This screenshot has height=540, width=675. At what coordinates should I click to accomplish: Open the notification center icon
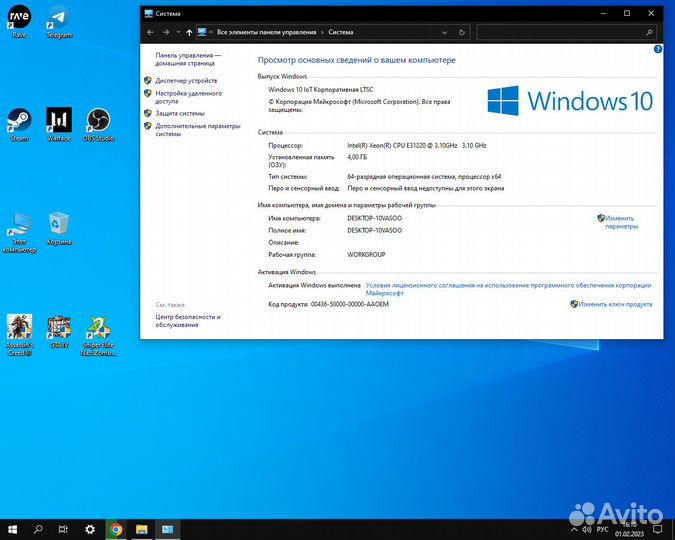(x=657, y=529)
